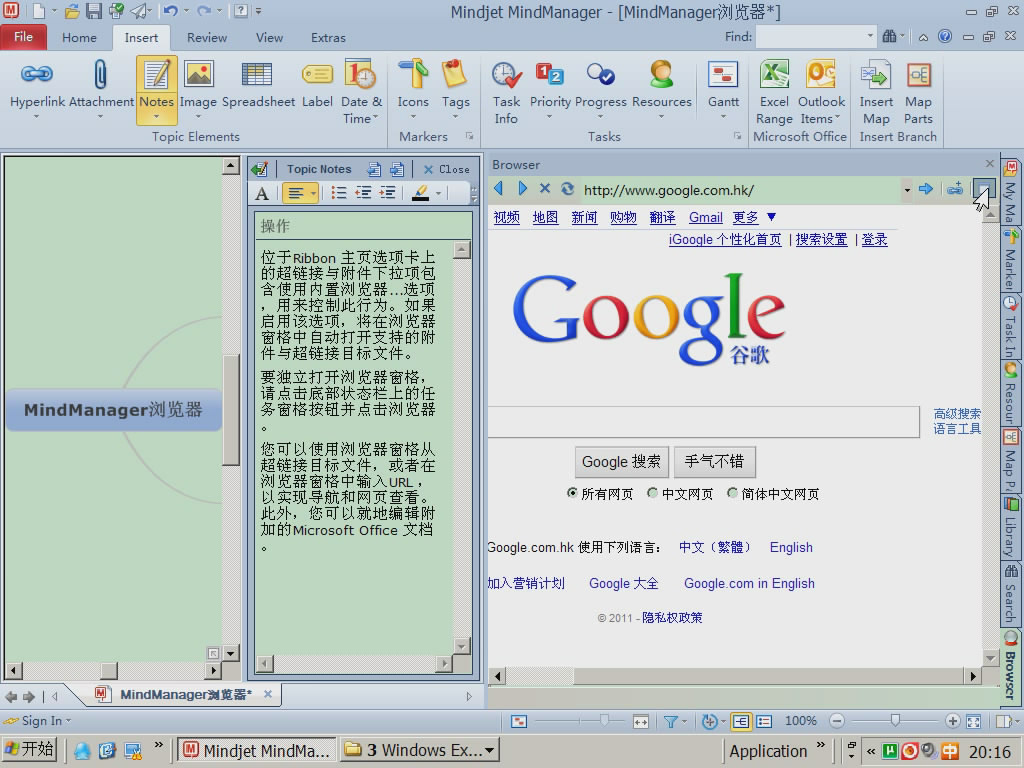Open the Find box dropdown
Screen dimensions: 1024x768
click(x=870, y=36)
